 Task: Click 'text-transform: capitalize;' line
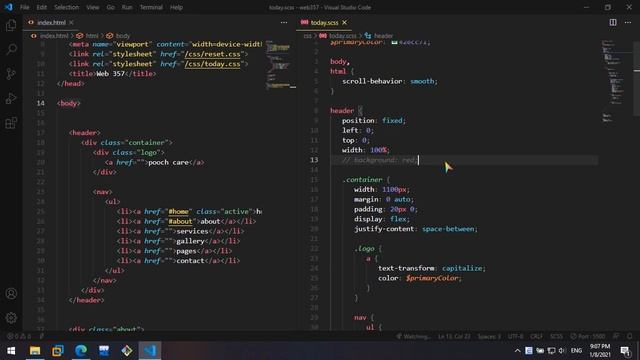pos(432,268)
